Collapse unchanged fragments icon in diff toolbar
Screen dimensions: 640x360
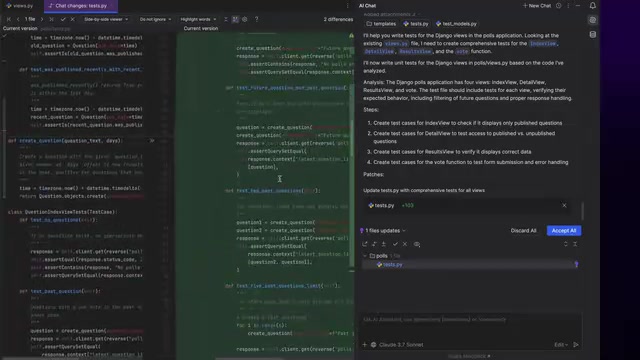pyautogui.click(x=226, y=19)
